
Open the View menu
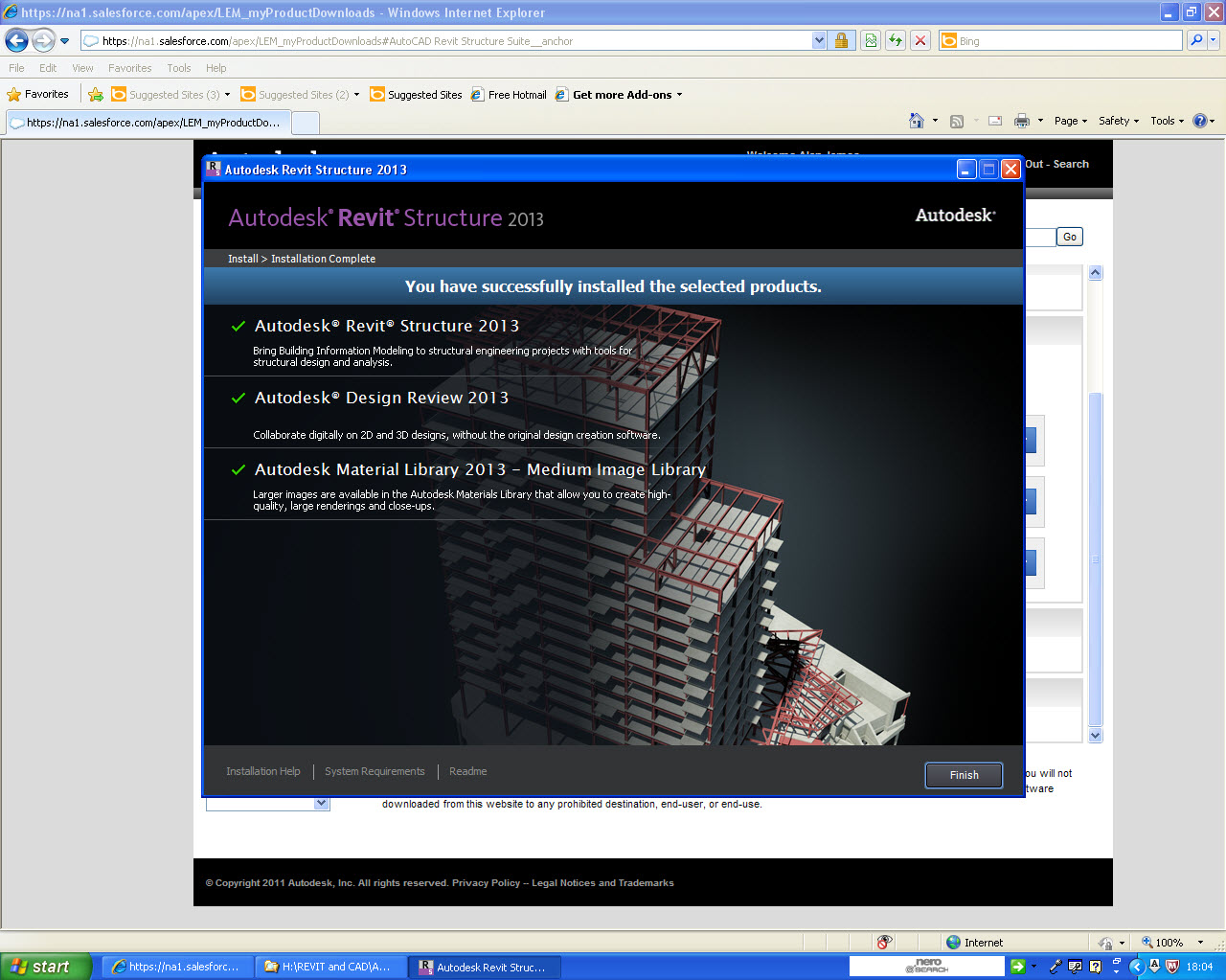pyautogui.click(x=82, y=68)
